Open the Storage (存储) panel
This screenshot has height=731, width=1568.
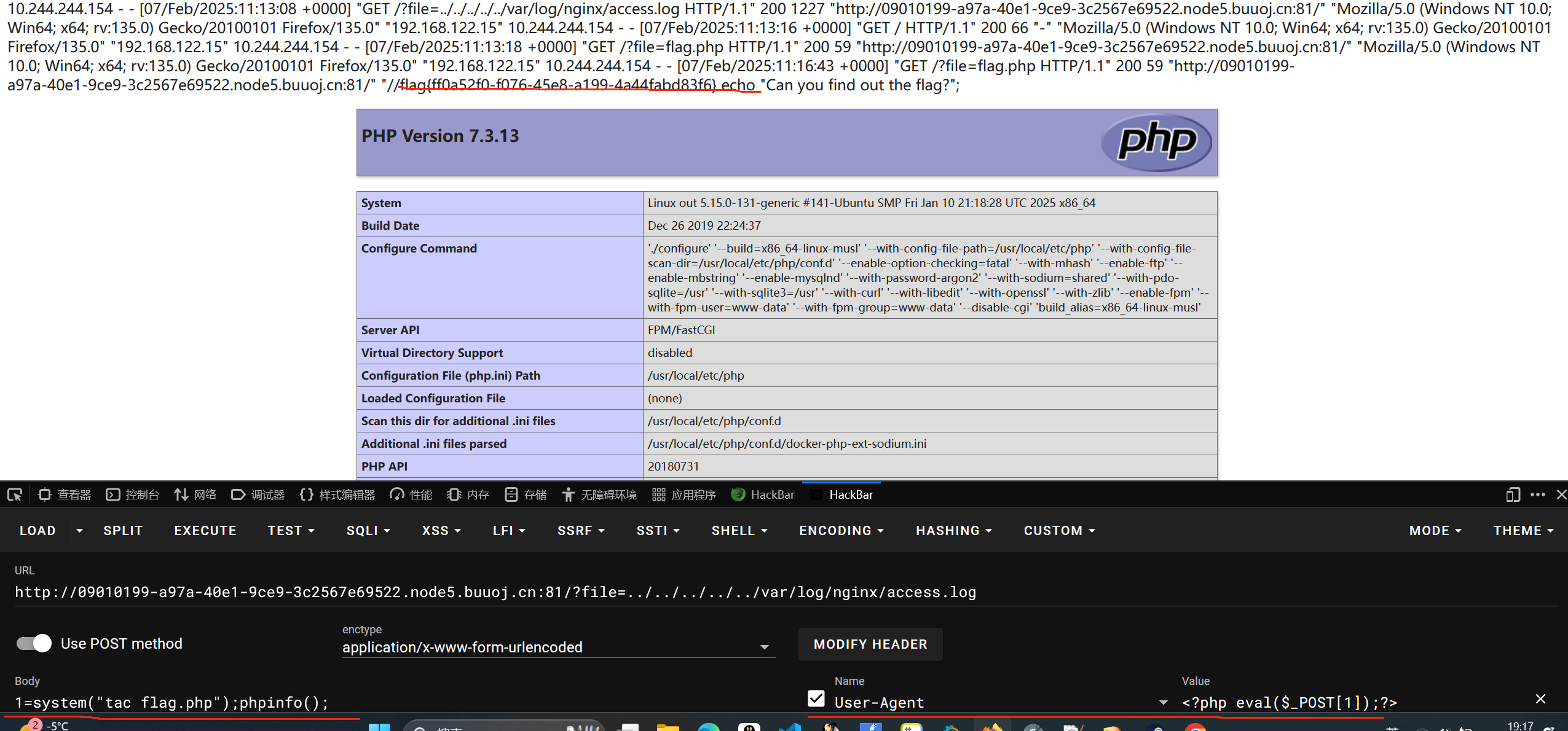526,495
